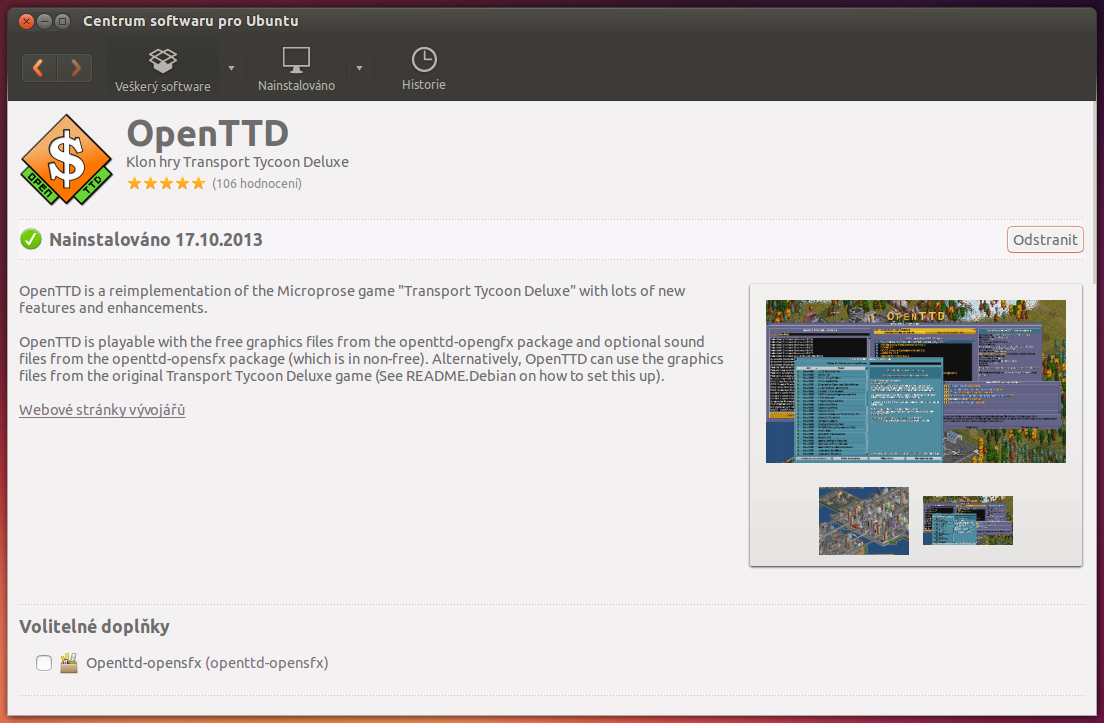Enable the Openttd-opensfx add-on checkbox

click(43, 662)
